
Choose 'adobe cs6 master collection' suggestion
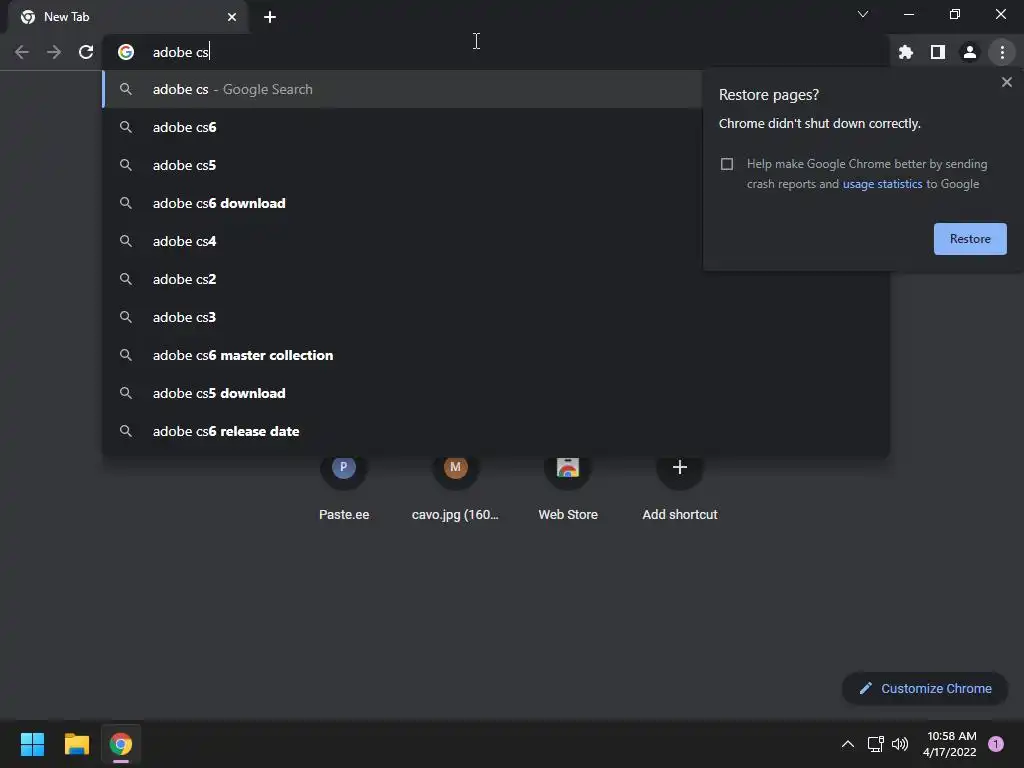[x=496, y=355]
